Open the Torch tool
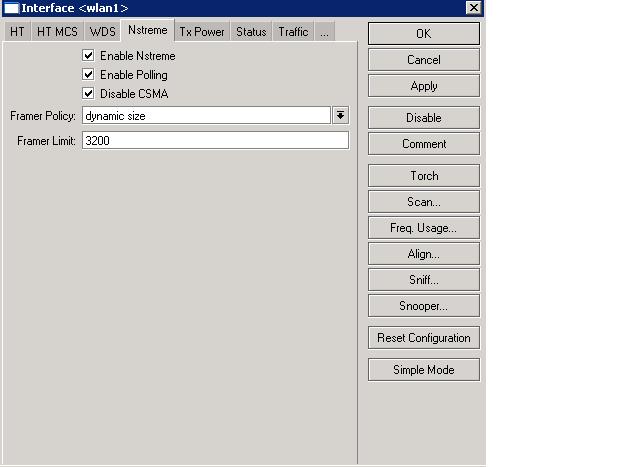This screenshot has height=467, width=640. (424, 176)
